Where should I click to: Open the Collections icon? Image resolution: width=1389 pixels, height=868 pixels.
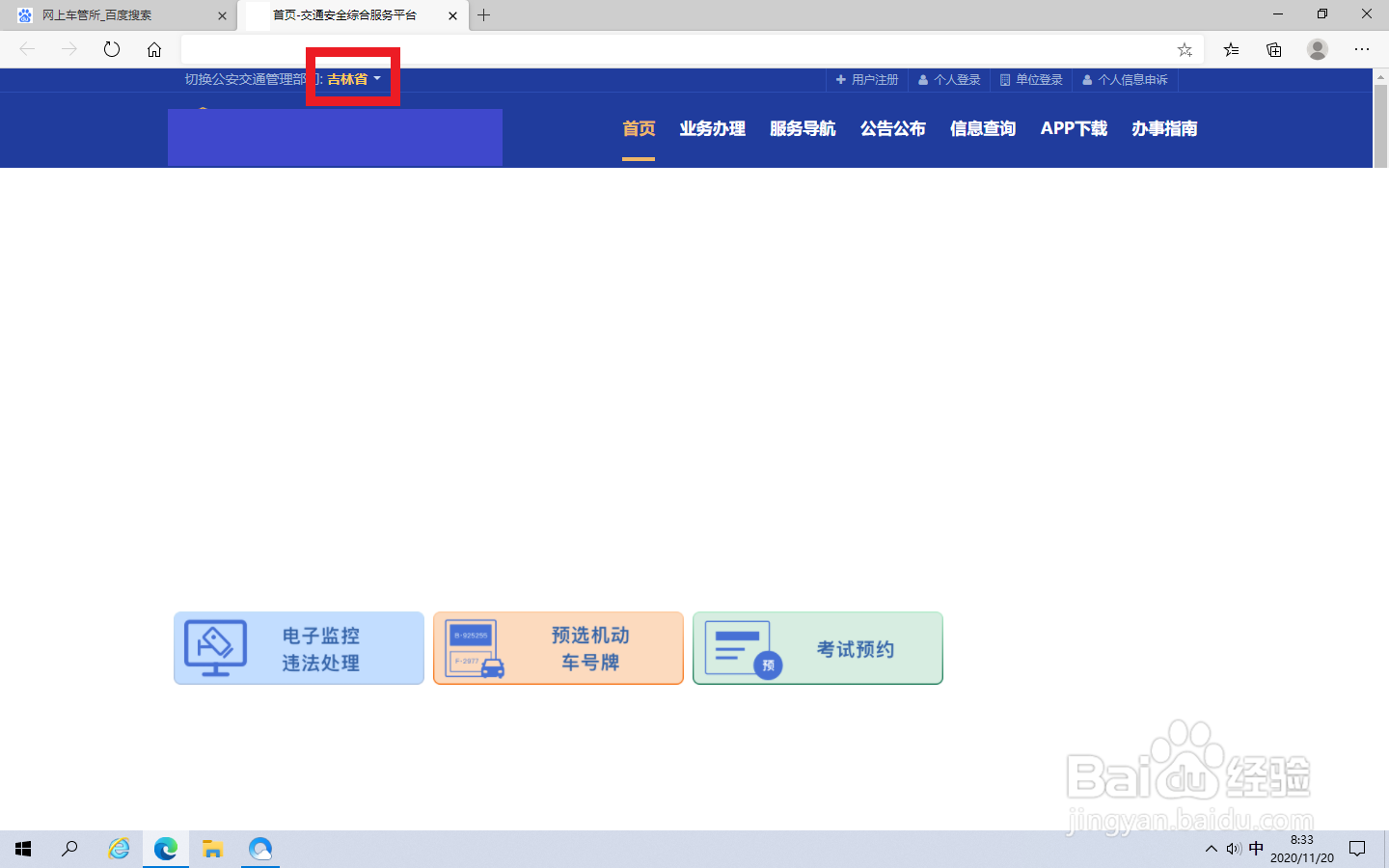point(1274,49)
